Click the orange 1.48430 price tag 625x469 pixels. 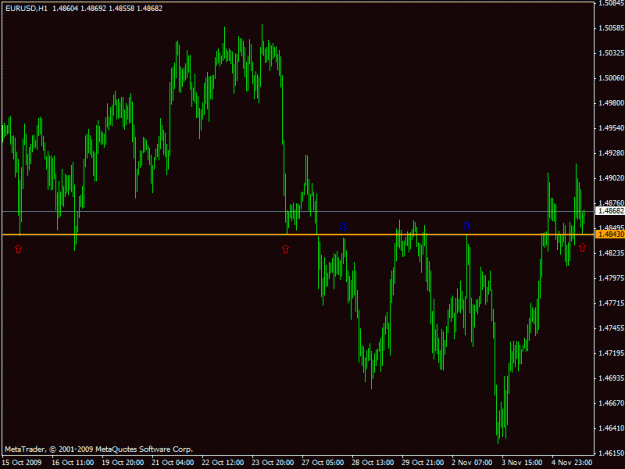(610, 234)
